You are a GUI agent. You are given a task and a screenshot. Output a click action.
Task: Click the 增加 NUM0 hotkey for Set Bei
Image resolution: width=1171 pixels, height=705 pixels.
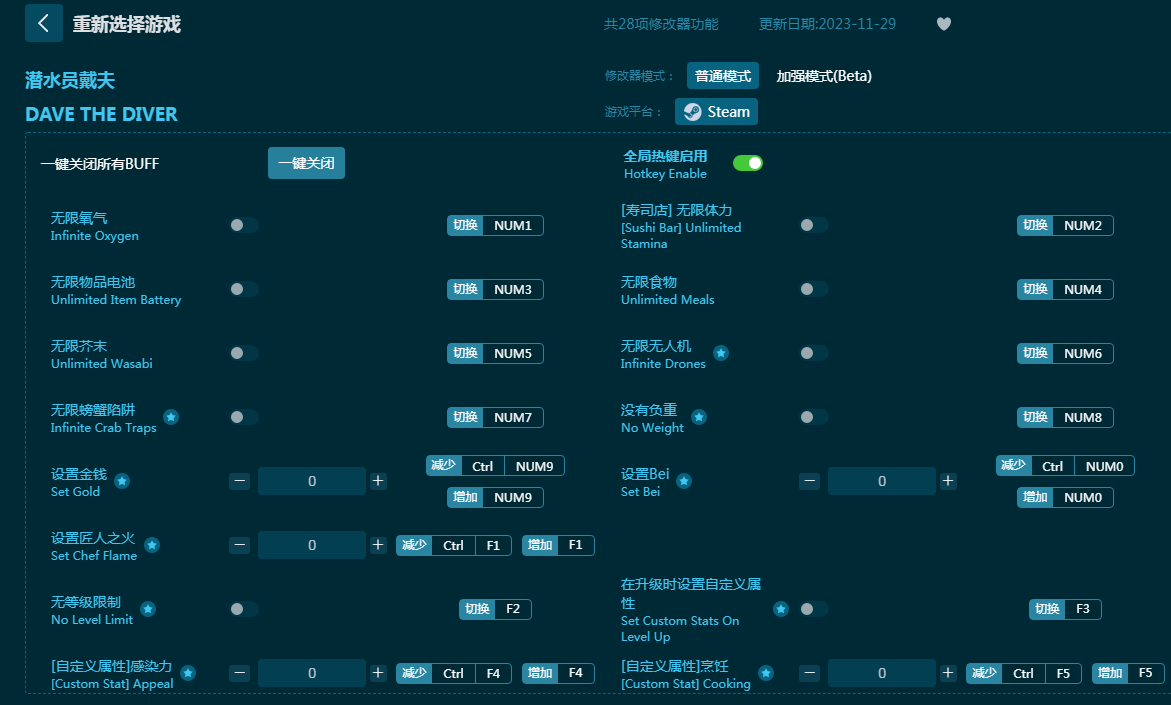tap(1065, 497)
